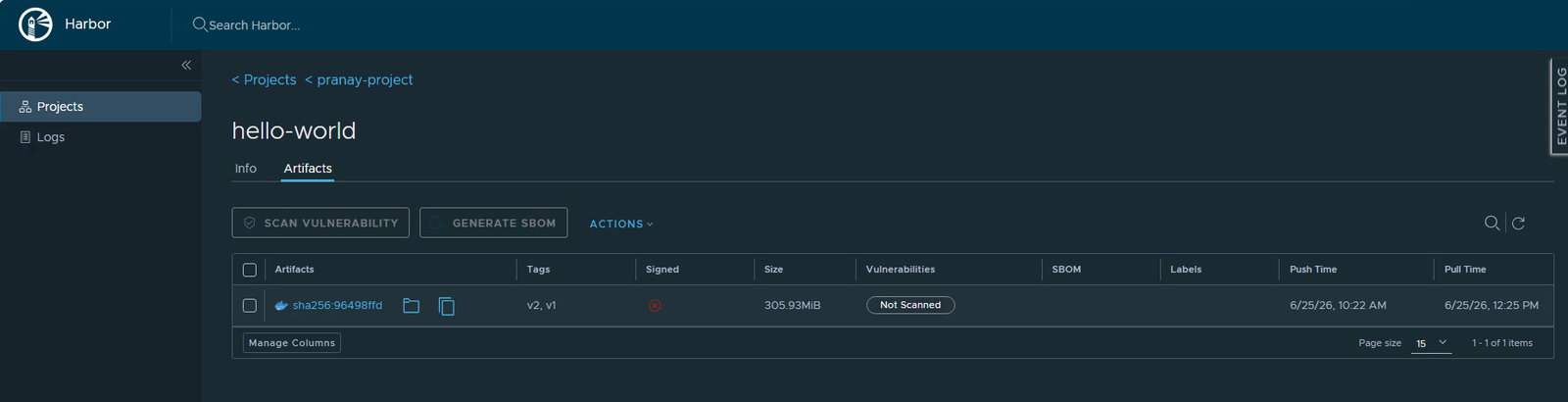The height and width of the screenshot is (402, 1568).
Task: Open the Actions dropdown
Action: point(621,224)
